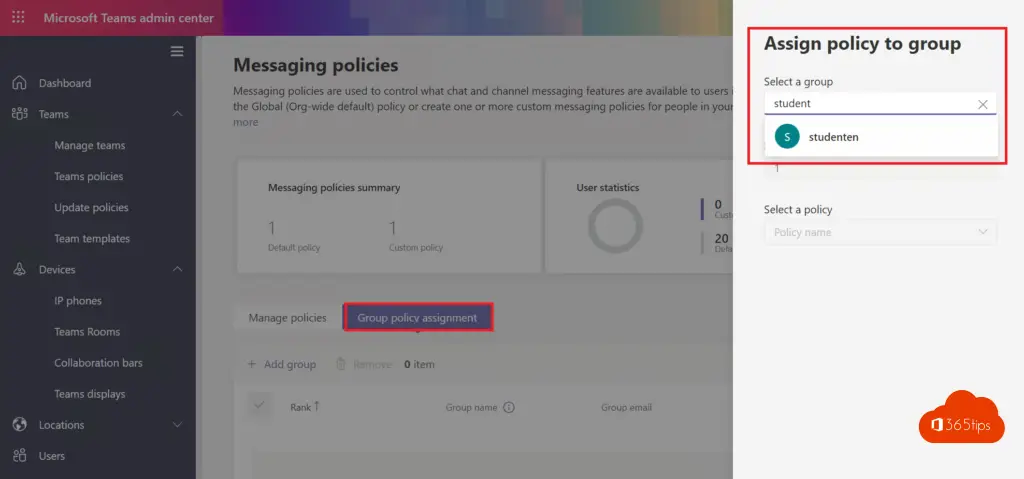1024x479 pixels.
Task: Sort by the Rank column header
Action: 304,407
